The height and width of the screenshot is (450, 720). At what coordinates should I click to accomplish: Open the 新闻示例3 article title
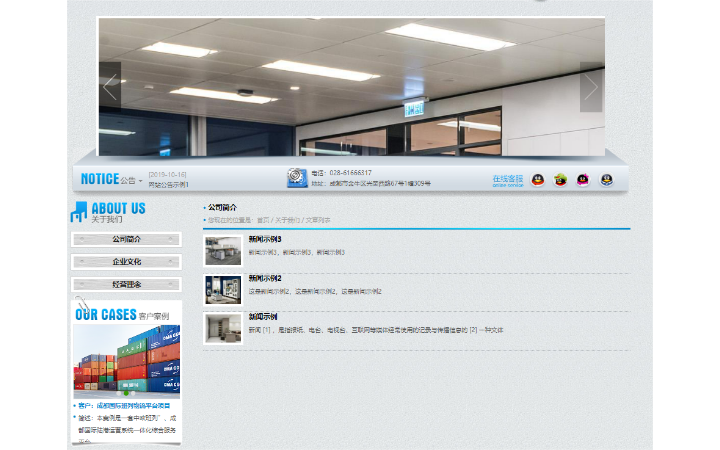click(x=265, y=239)
